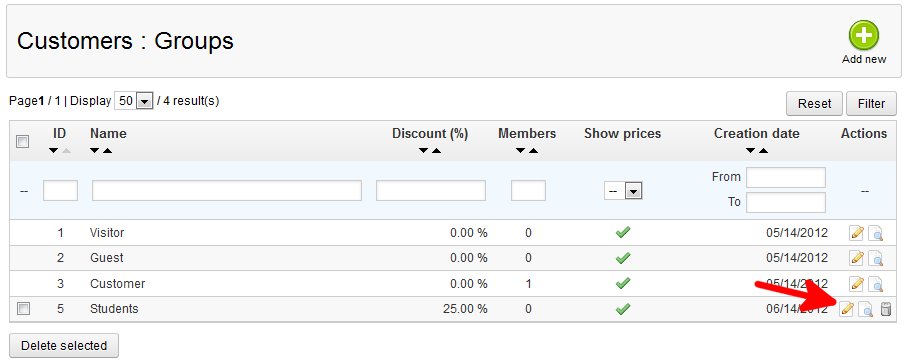The image size is (909, 364).
Task: View details of the Visitor group
Action: (875, 233)
